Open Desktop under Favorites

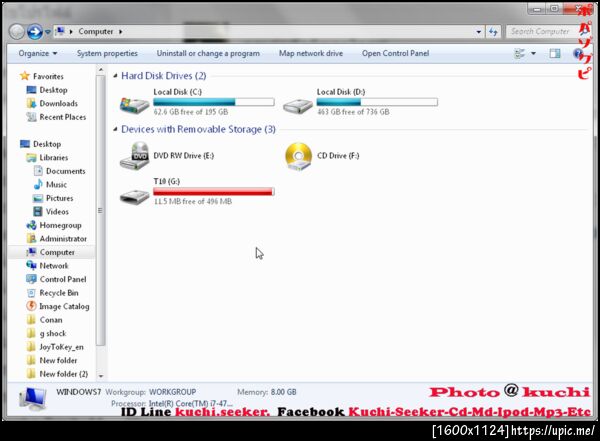(x=53, y=90)
